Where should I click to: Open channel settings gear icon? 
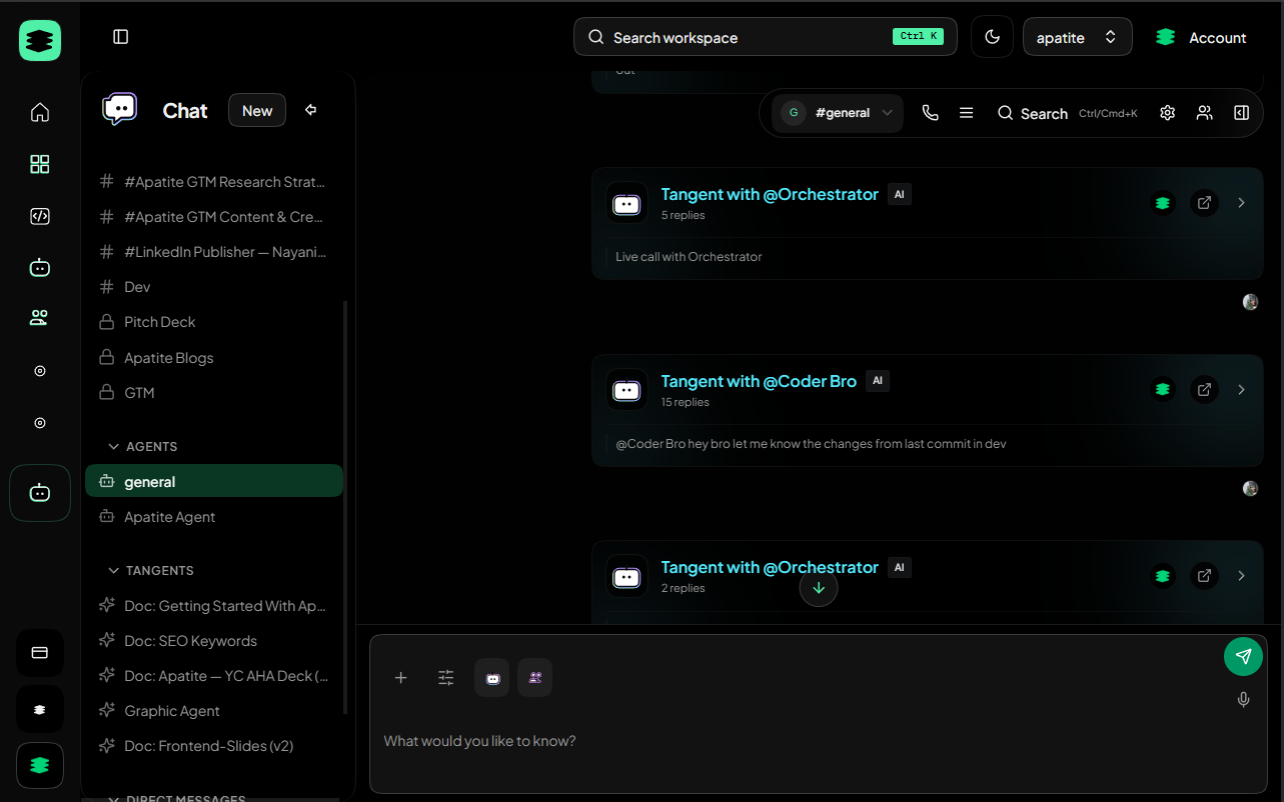1167,113
